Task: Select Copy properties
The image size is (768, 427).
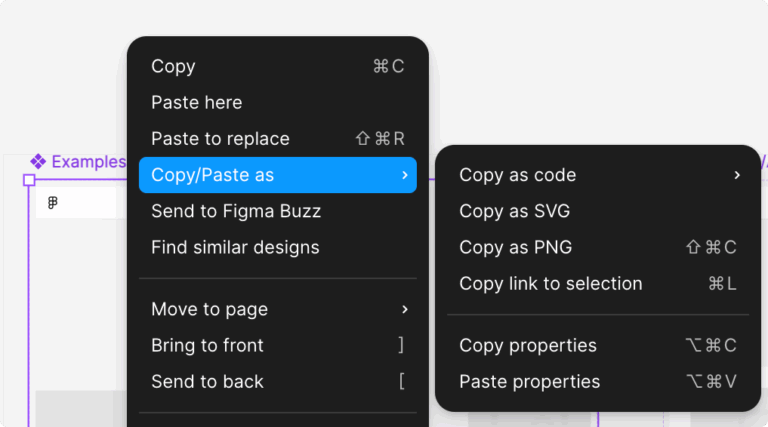Action: point(528,345)
